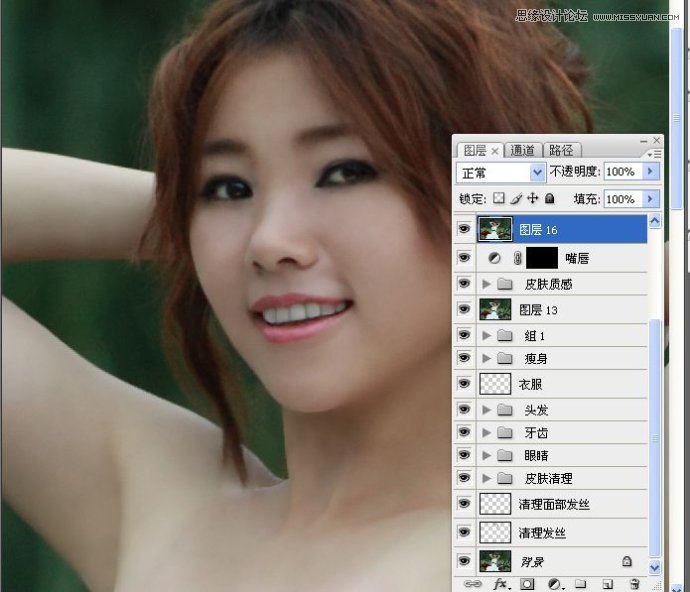Create new adjustment layer from bottom icon
Screen dimensions: 690x592
pos(555,584)
